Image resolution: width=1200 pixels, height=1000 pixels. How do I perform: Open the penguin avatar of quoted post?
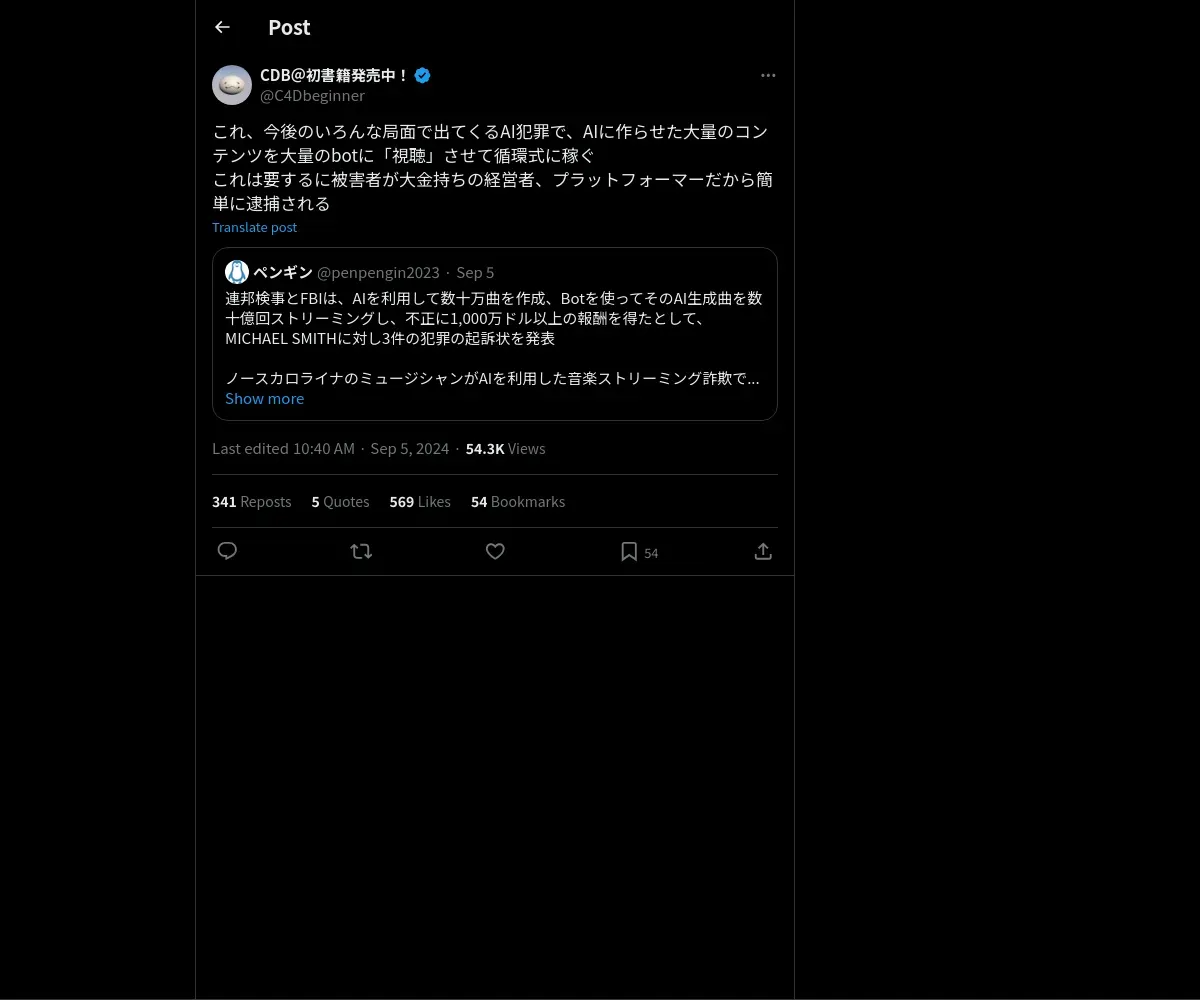237,272
